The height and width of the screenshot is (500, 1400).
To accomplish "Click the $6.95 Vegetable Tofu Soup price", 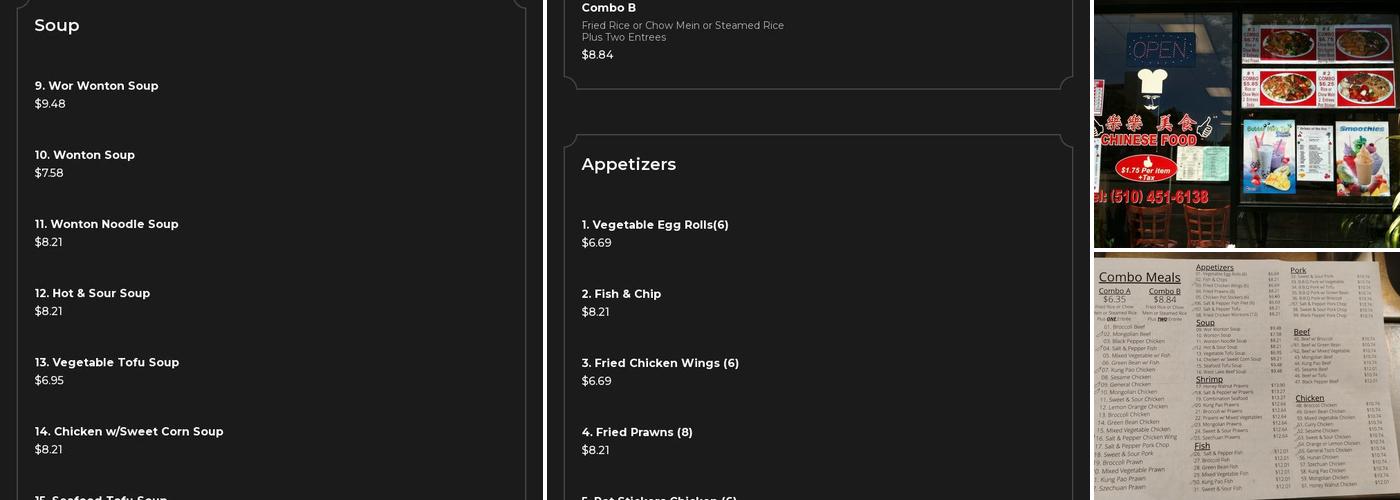I will pyautogui.click(x=49, y=380).
